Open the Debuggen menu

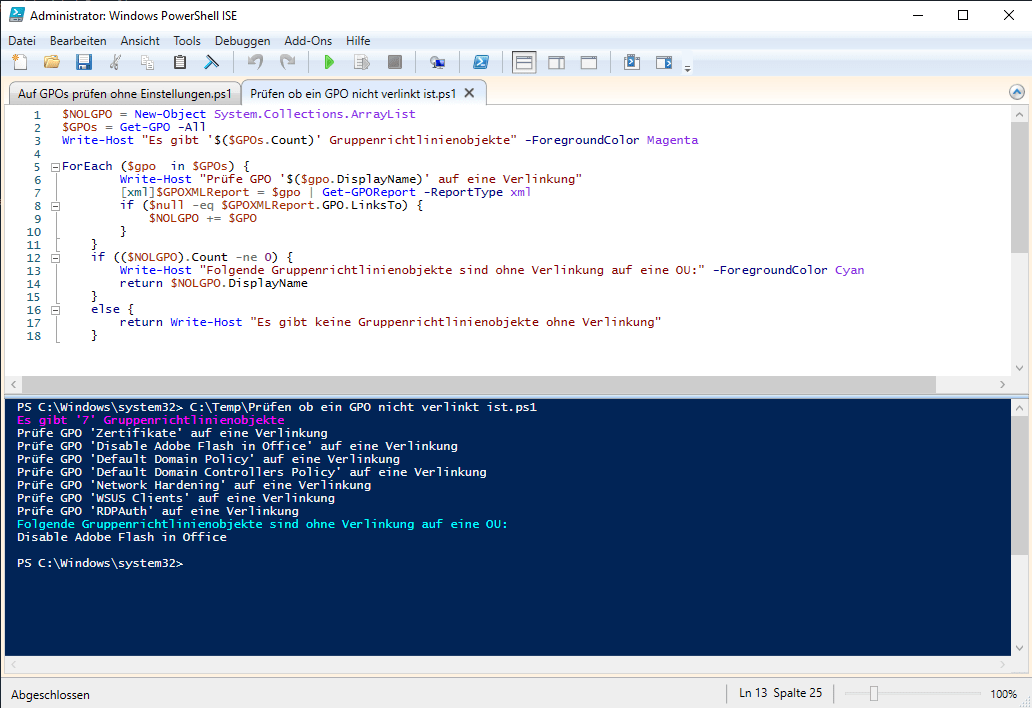tap(242, 41)
